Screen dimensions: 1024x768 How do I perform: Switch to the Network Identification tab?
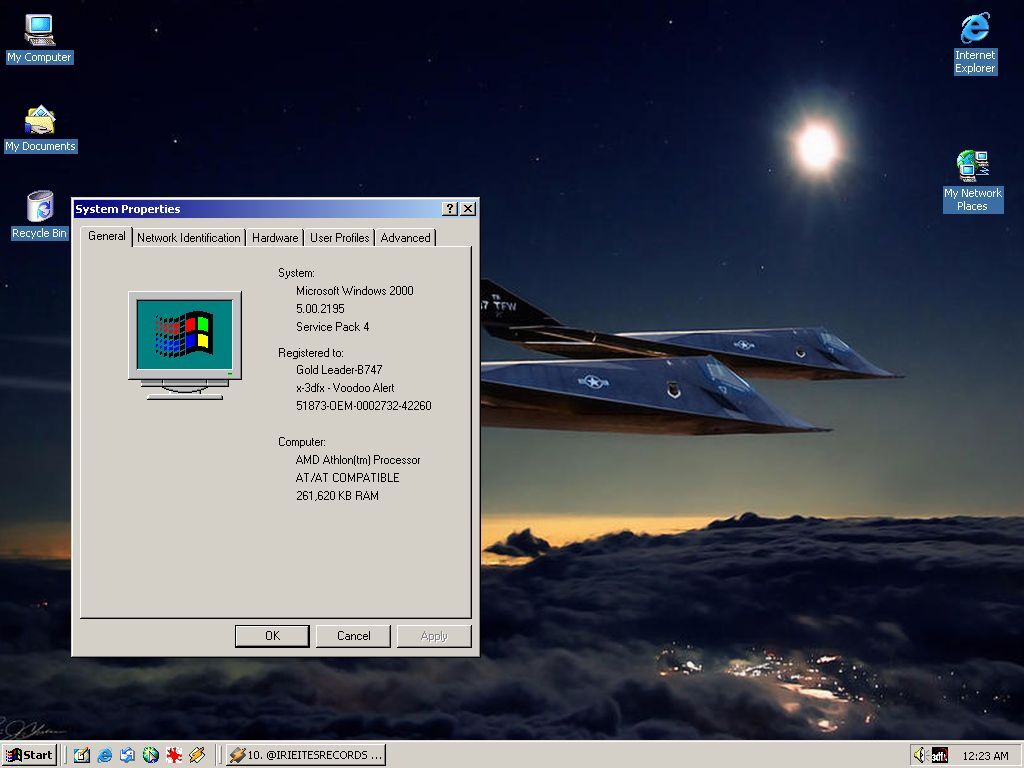[189, 238]
